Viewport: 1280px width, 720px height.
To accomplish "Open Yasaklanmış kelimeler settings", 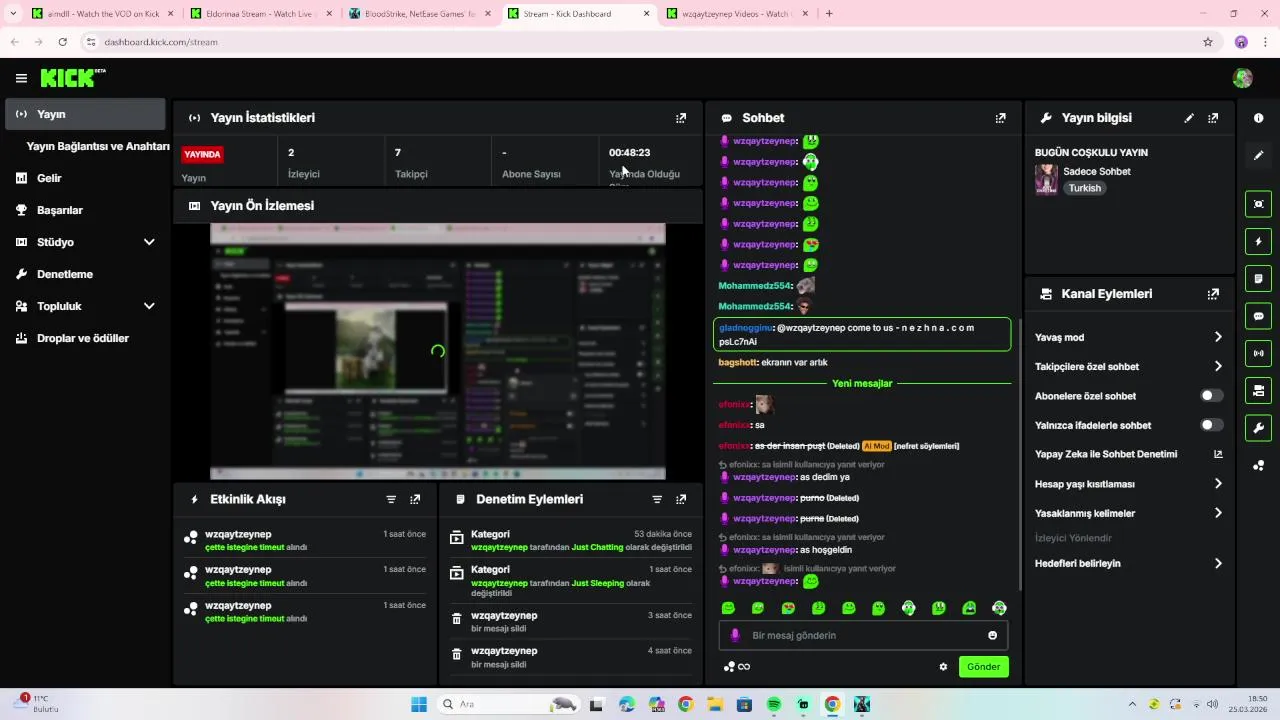I will tap(1129, 513).
